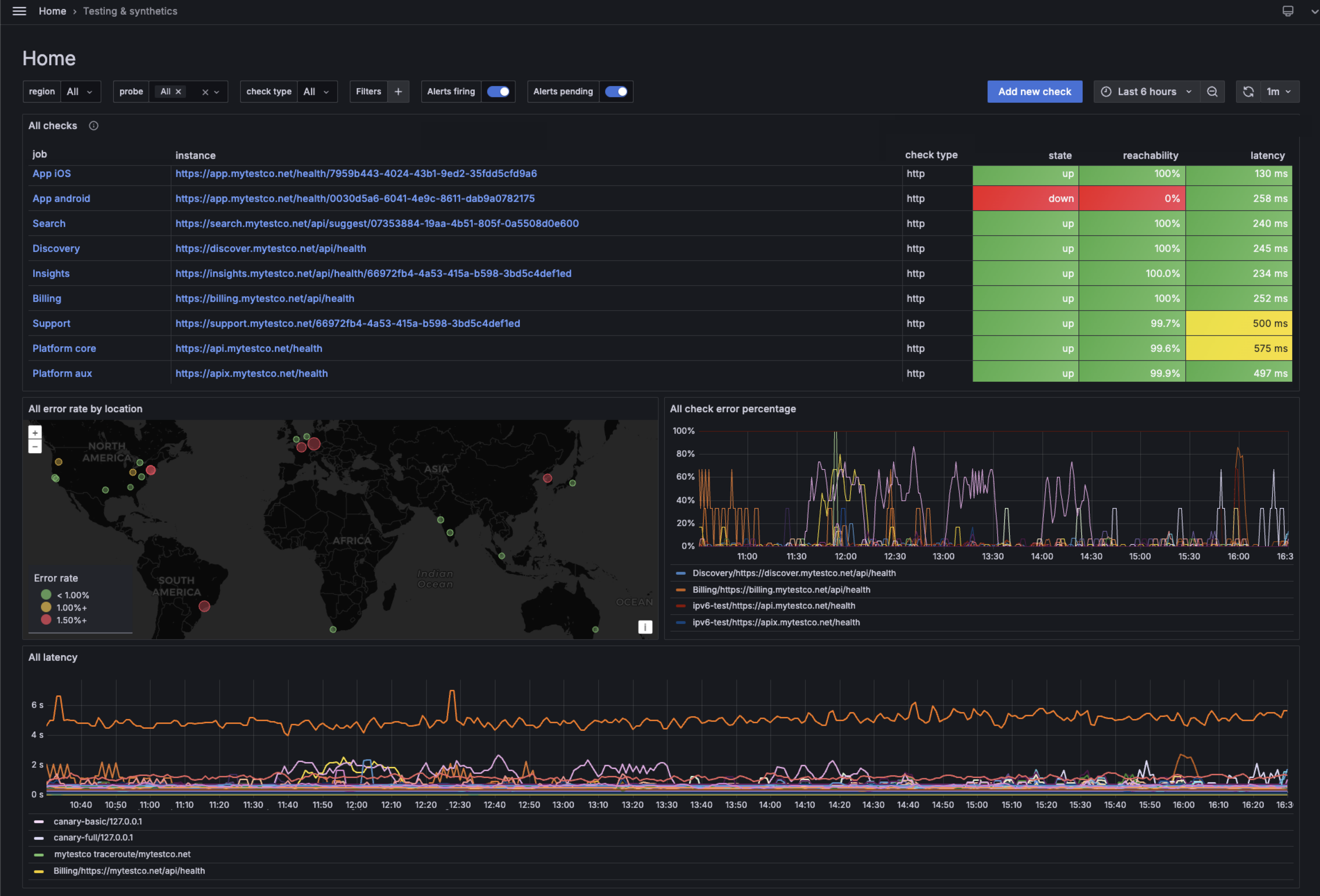
Task: Zoom in on the error rate map
Action: tap(35, 432)
